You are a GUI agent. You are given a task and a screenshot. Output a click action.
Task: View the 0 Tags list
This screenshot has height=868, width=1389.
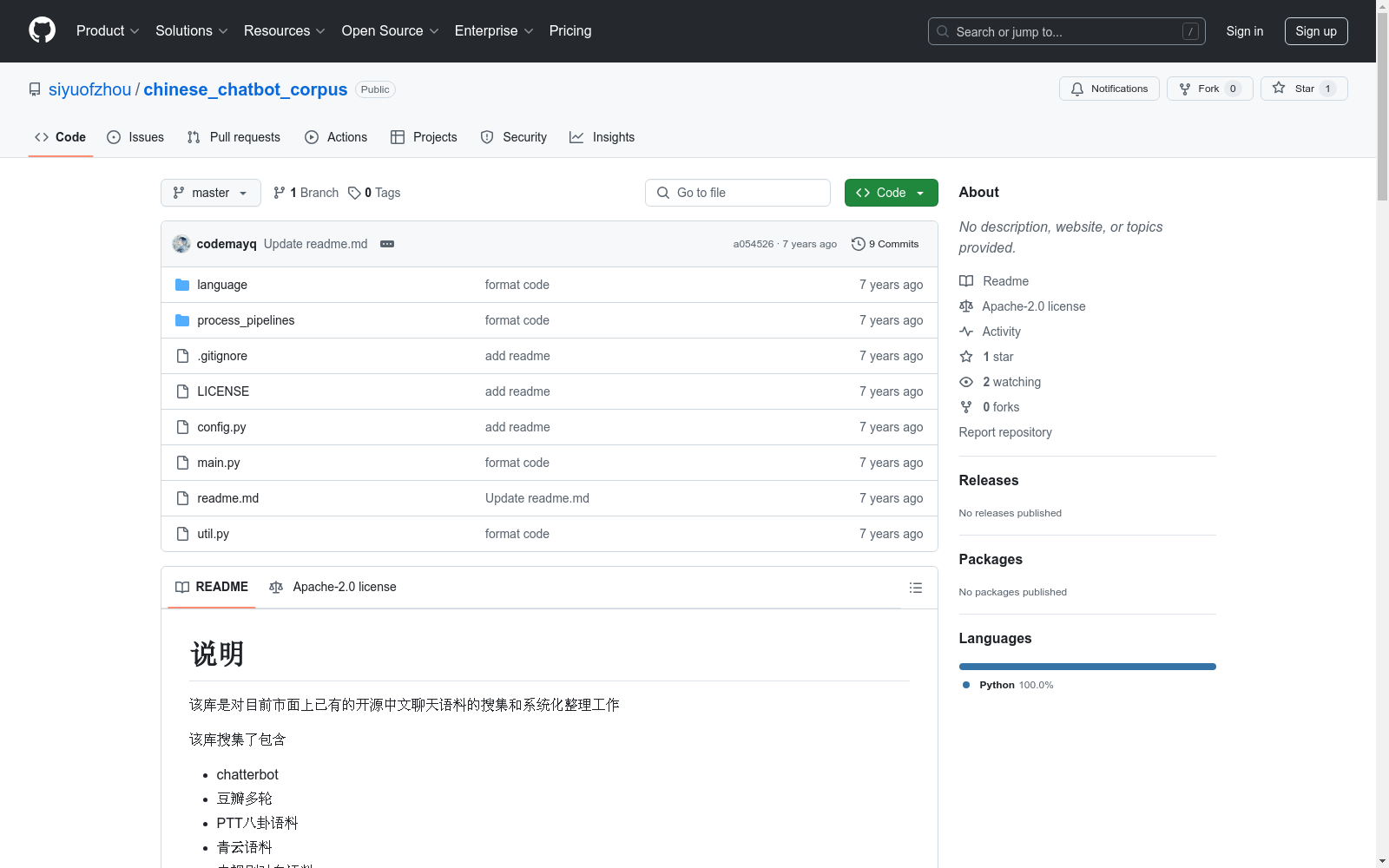pos(374,193)
